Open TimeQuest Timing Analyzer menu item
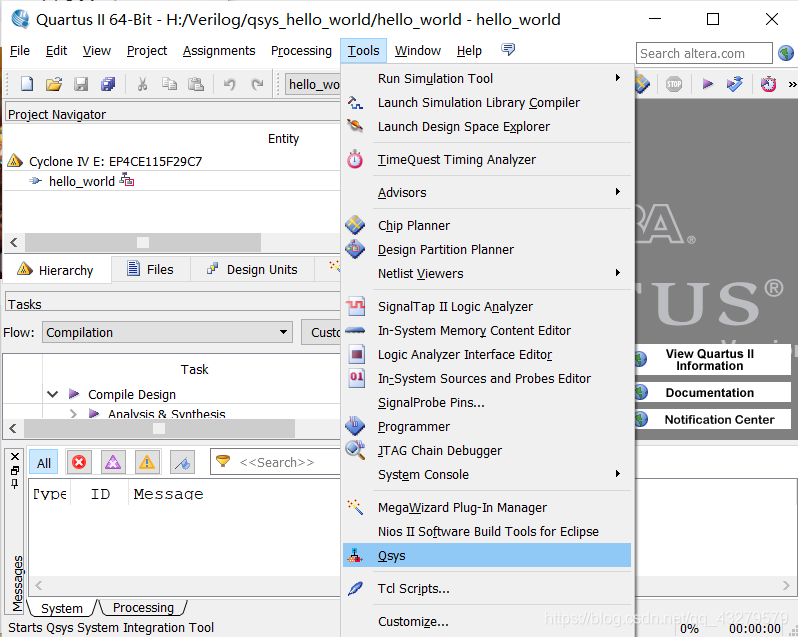 pyautogui.click(x=487, y=159)
